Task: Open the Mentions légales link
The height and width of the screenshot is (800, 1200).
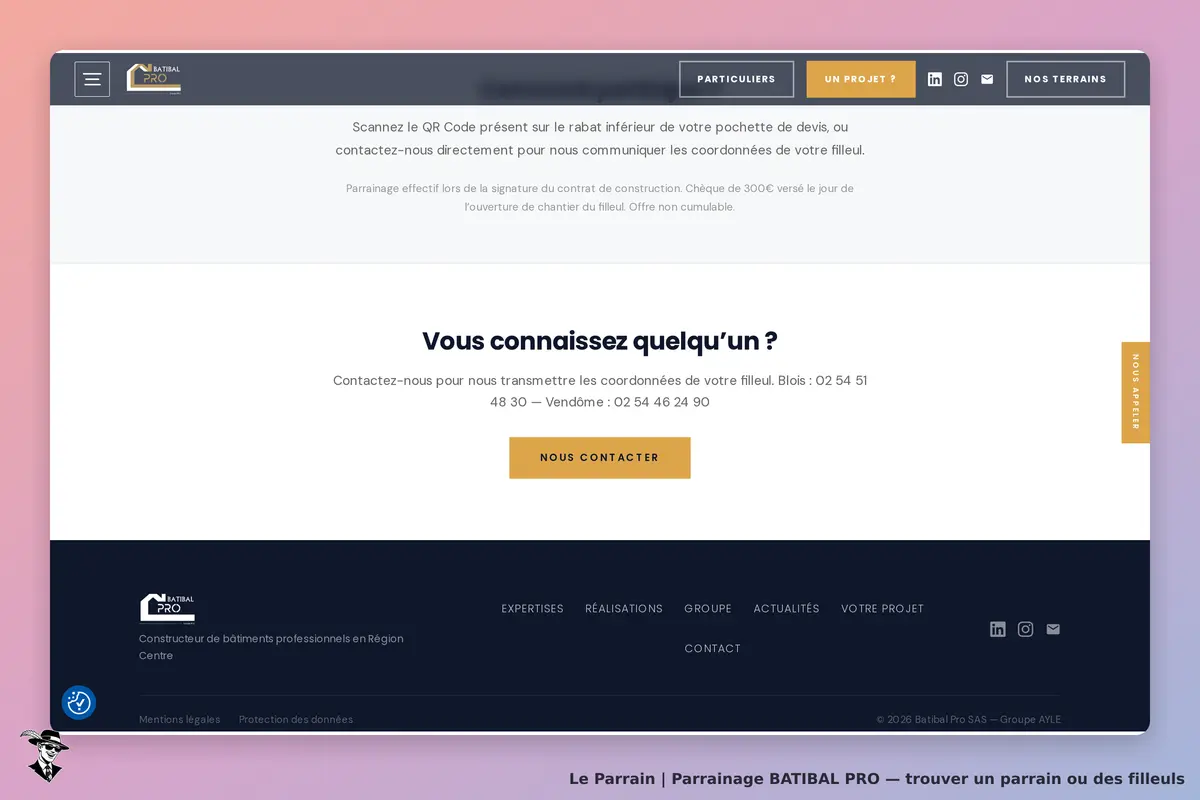Action: click(x=180, y=719)
